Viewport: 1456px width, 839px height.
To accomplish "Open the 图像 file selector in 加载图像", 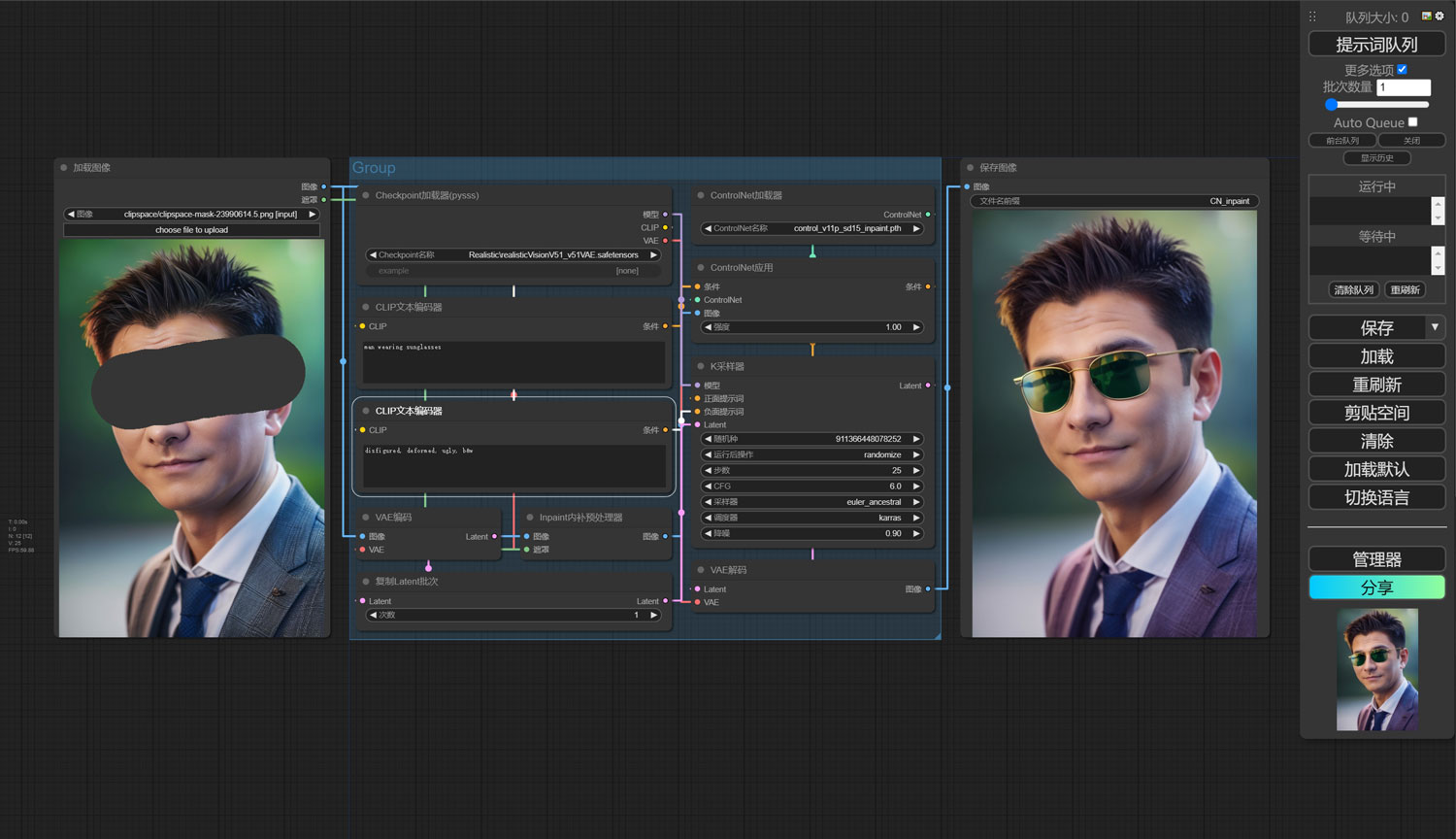I will pyautogui.click(x=191, y=214).
